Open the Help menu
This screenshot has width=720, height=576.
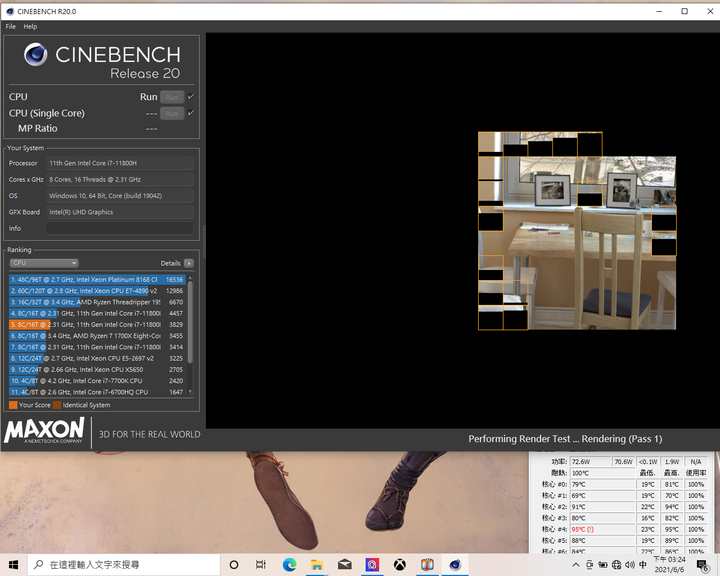tap(30, 27)
